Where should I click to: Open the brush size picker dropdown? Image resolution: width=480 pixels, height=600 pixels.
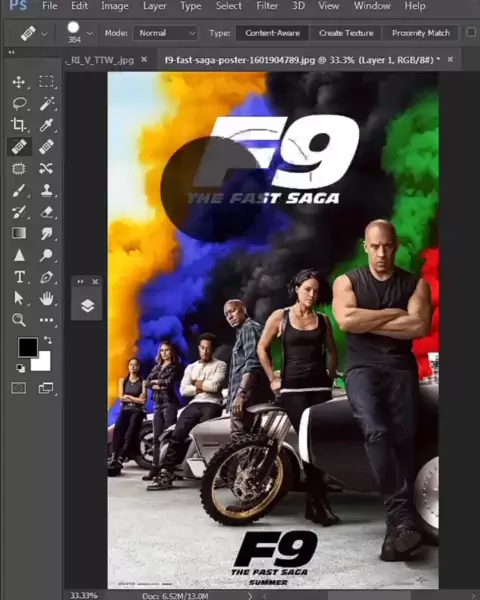(90, 34)
